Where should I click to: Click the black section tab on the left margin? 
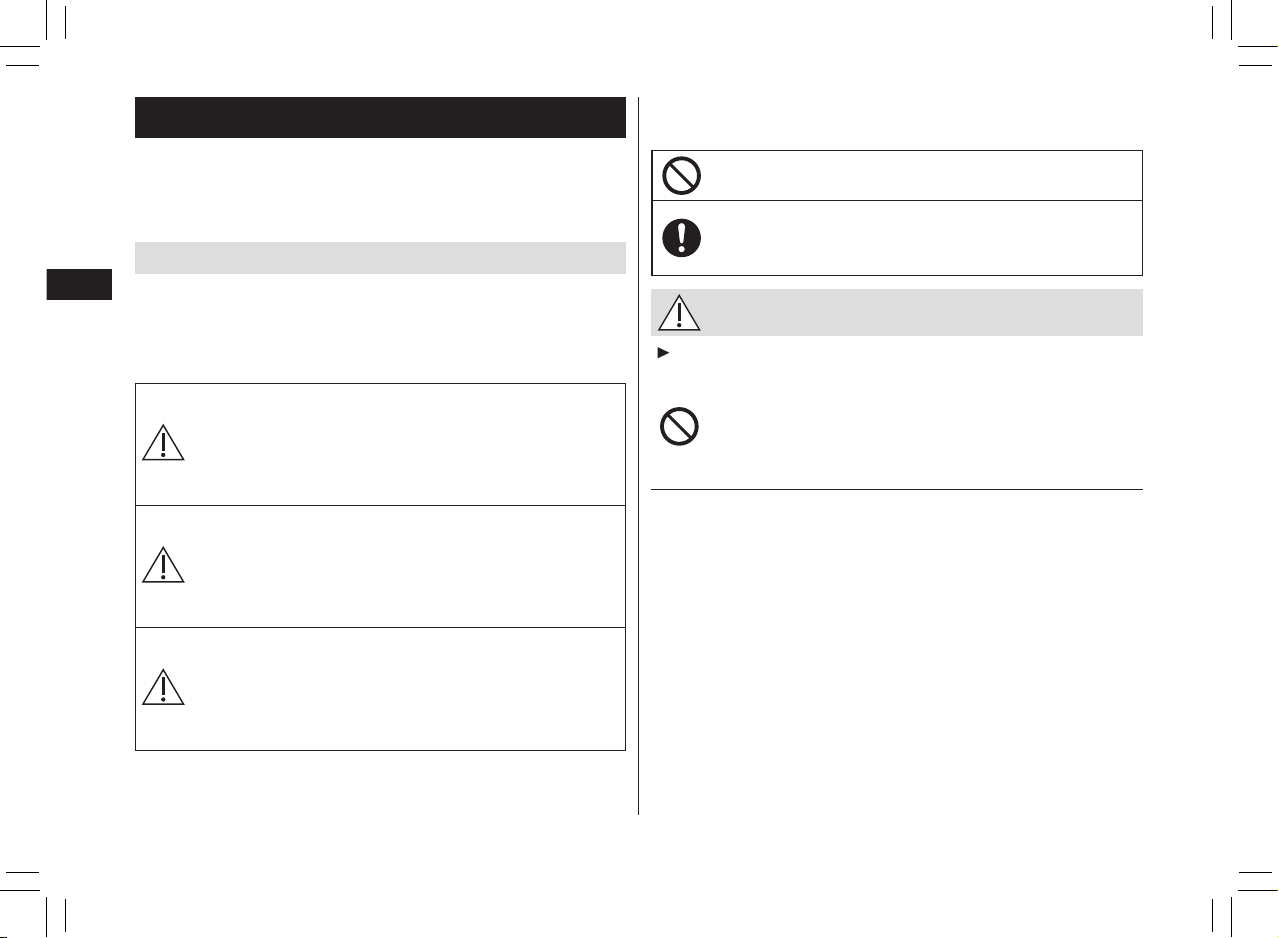tap(79, 282)
